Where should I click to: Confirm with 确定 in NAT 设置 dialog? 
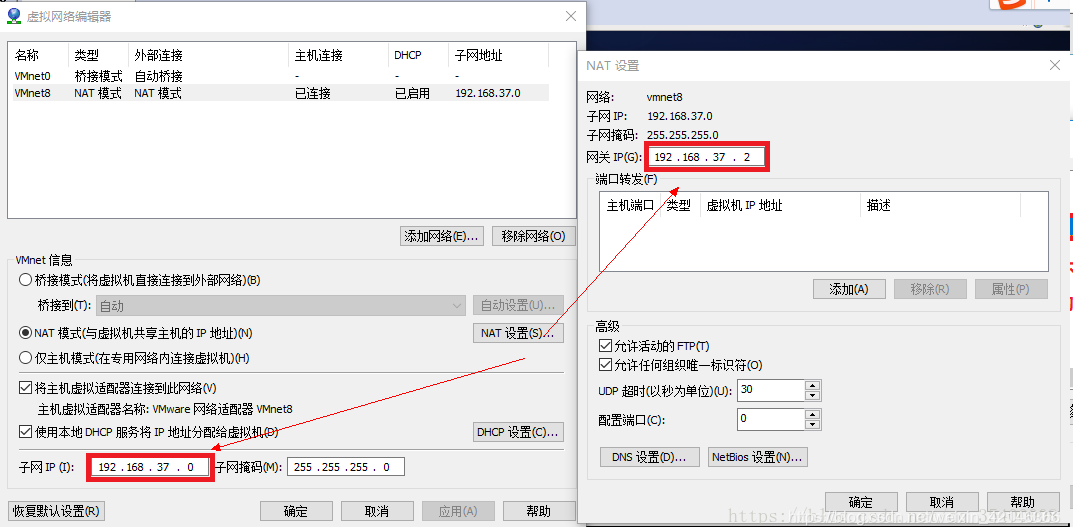(x=862, y=502)
